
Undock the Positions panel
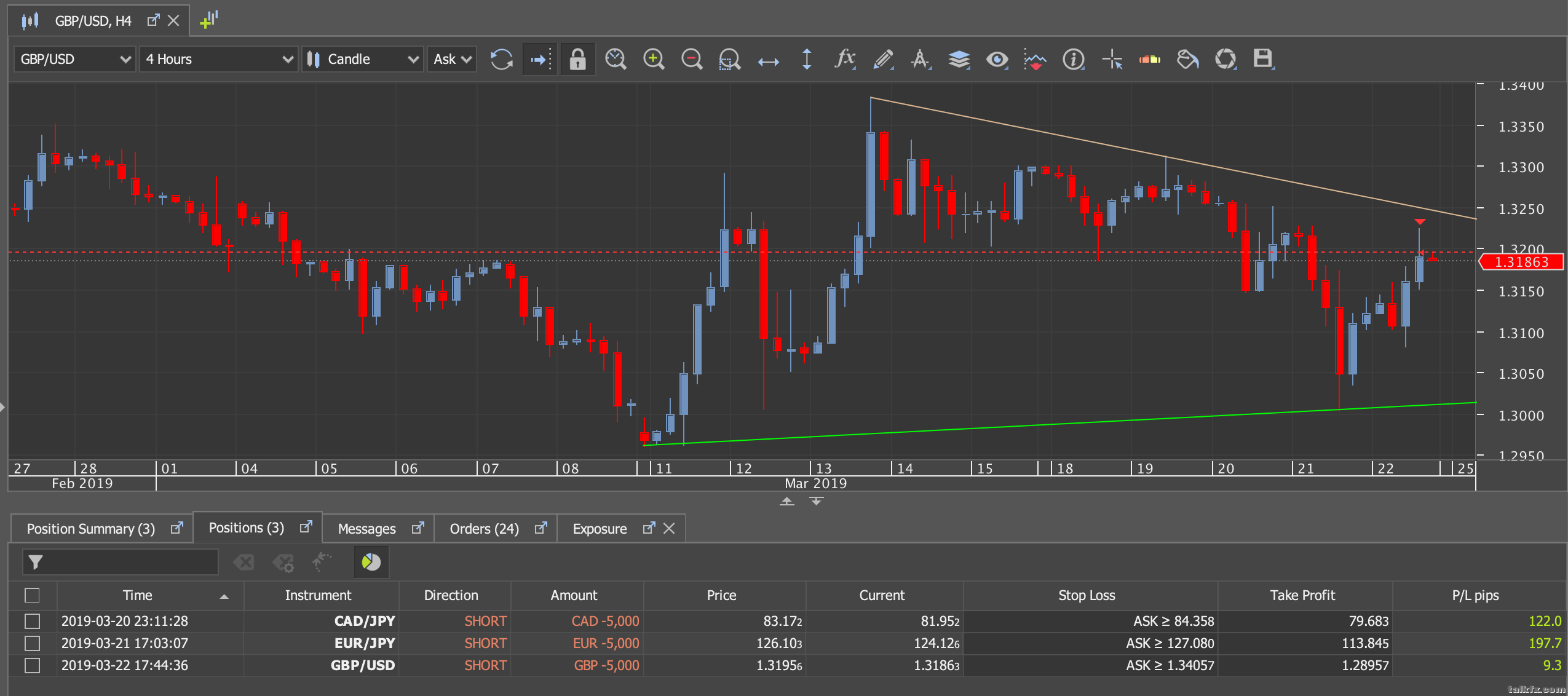[x=306, y=526]
